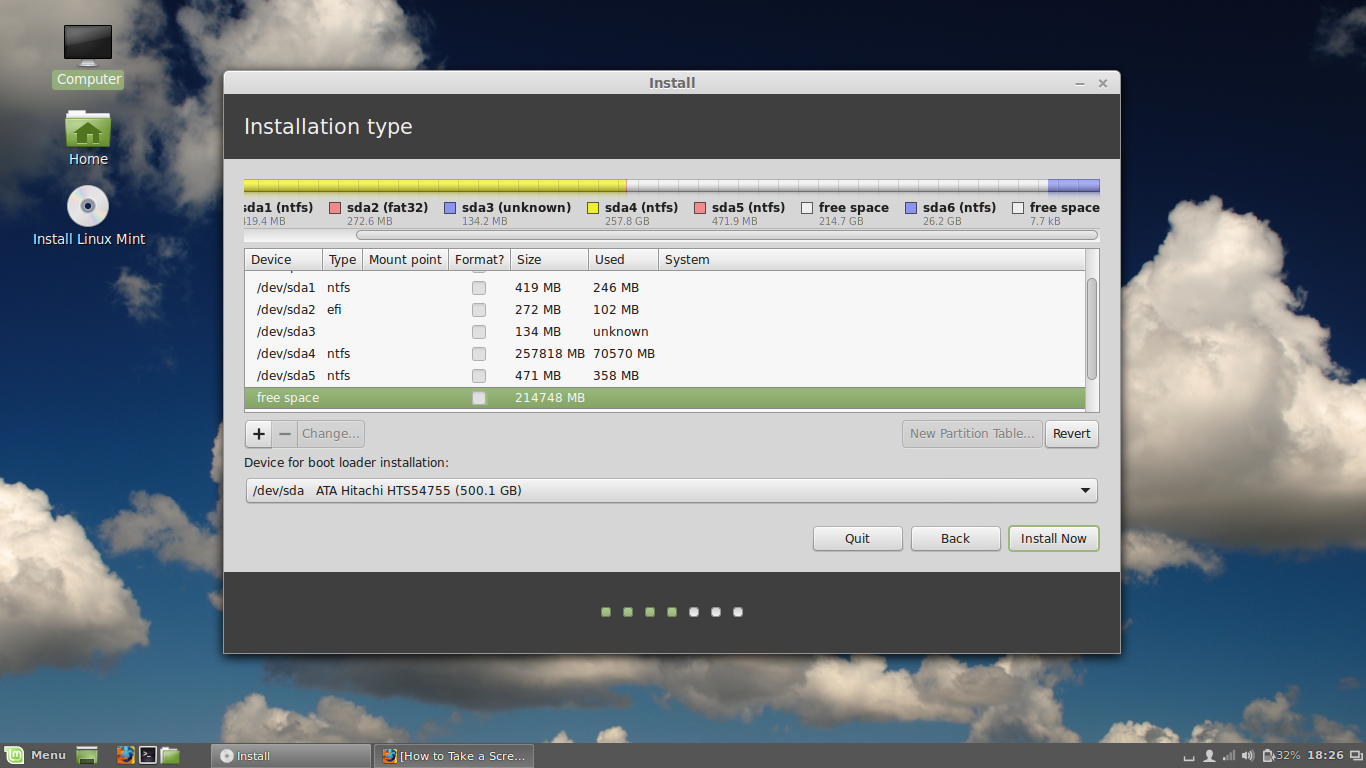Click the Install Now button
Screen dimensions: 1366x768
click(x=1053, y=538)
